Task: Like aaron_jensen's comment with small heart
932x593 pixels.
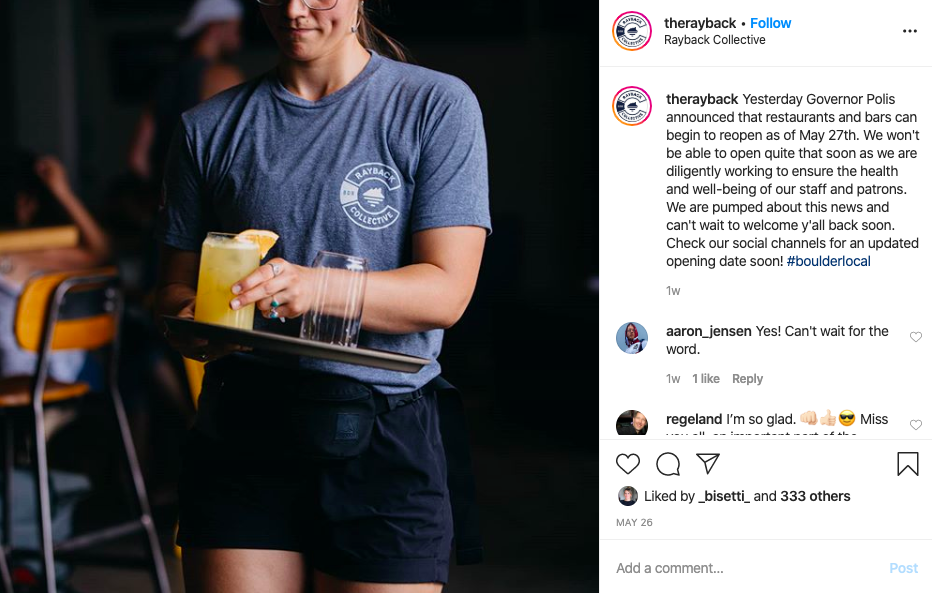Action: (915, 337)
